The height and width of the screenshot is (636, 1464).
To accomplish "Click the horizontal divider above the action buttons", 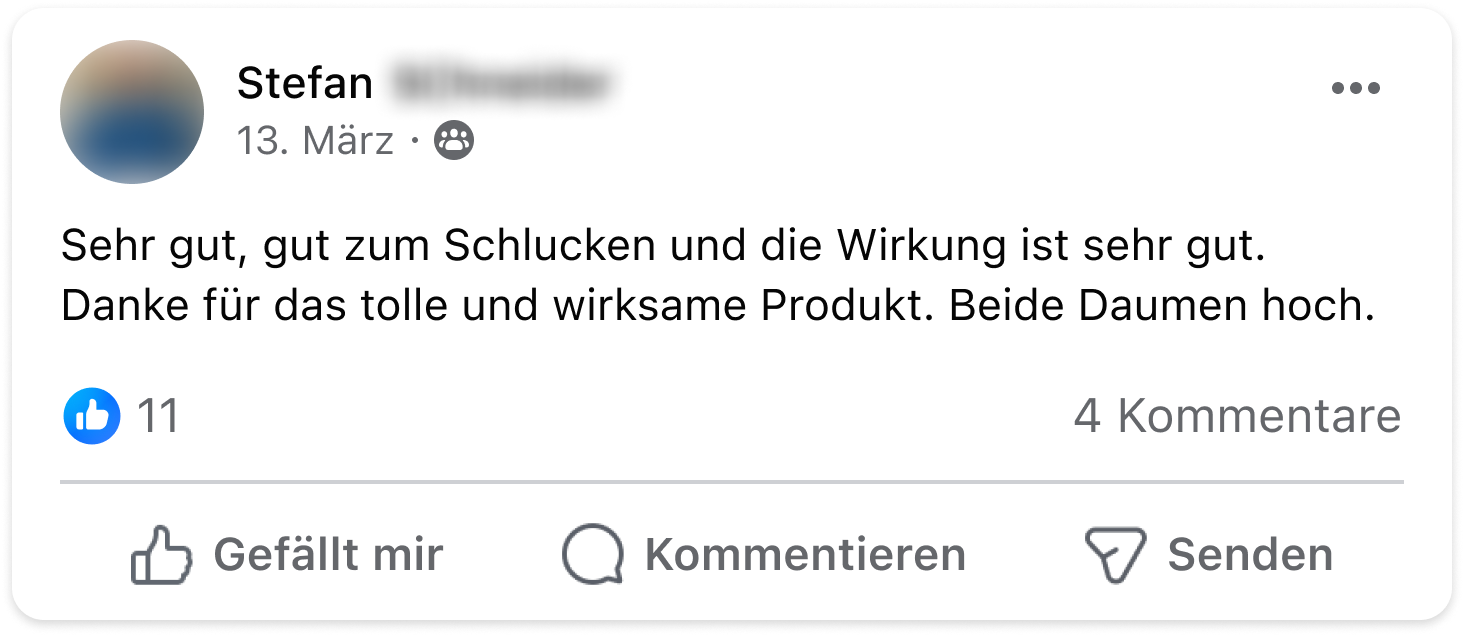I will [732, 482].
